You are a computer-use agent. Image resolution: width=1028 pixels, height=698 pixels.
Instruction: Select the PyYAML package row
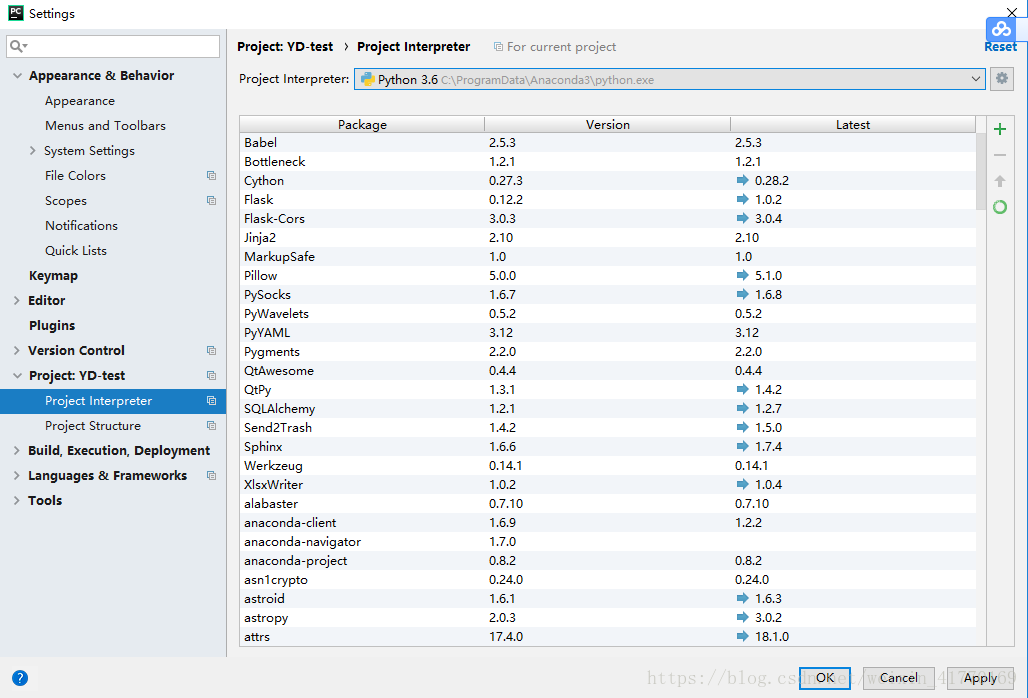point(608,332)
